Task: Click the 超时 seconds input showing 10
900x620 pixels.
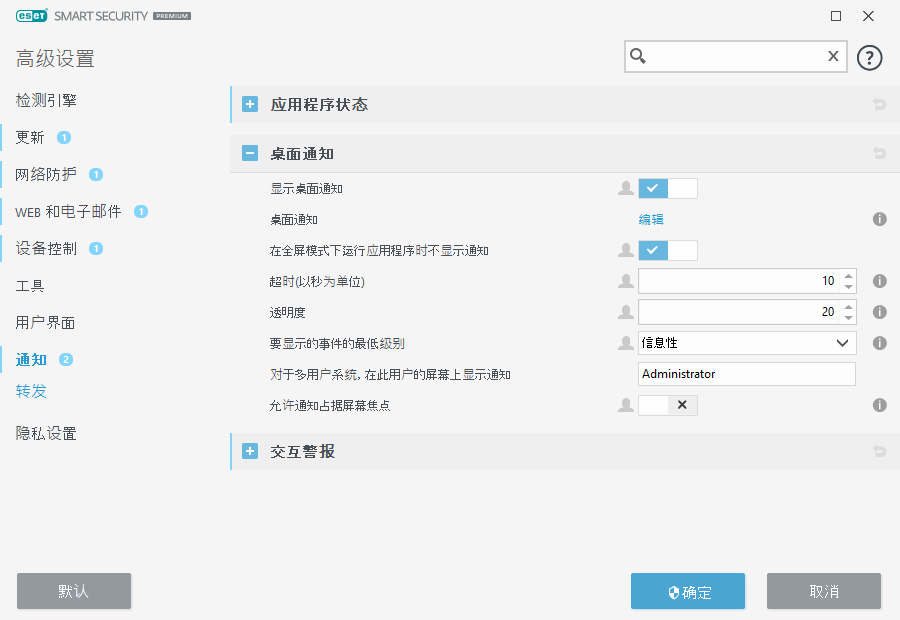Action: 739,281
